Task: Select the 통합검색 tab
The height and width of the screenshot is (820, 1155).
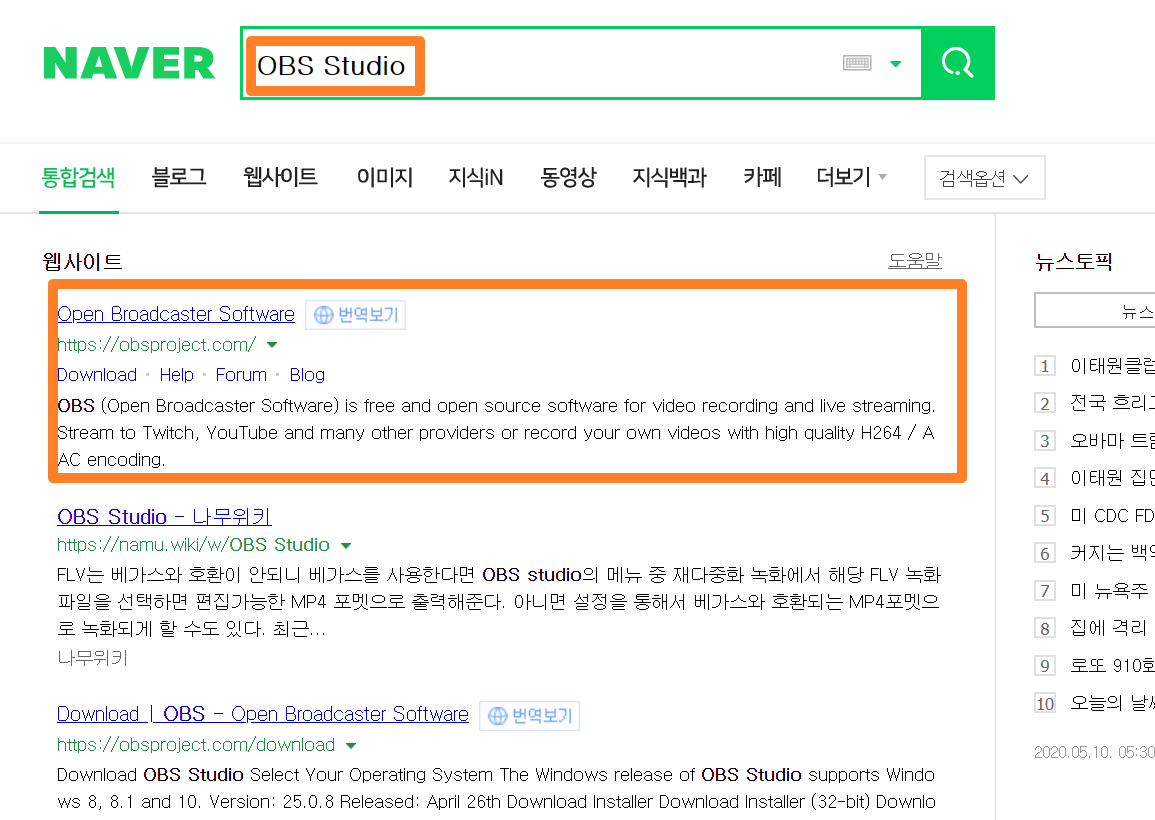Action: (78, 178)
